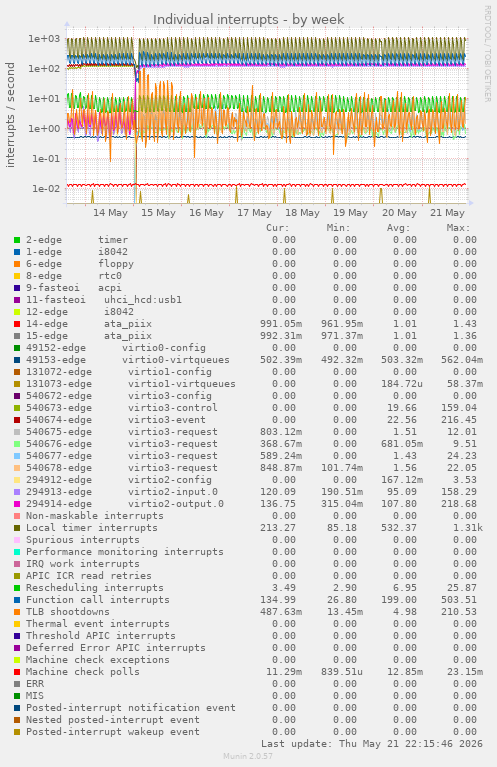Click the orange TLB shootdowns legend swatch
The height and width of the screenshot is (767, 497).
(x=17, y=612)
